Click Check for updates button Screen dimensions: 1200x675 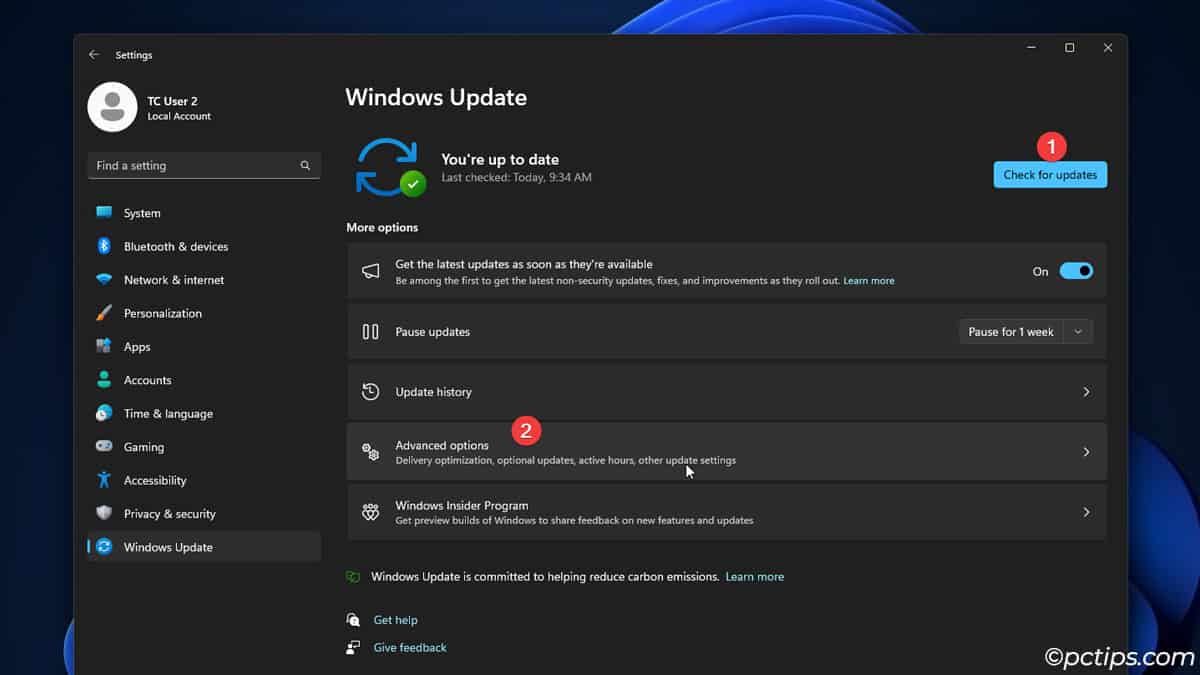(1050, 175)
